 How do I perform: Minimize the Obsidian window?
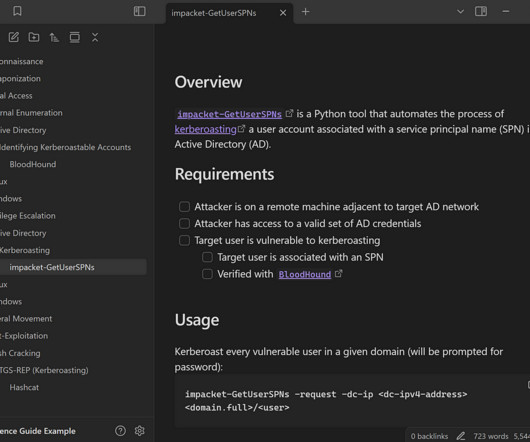pyautogui.click(x=506, y=12)
